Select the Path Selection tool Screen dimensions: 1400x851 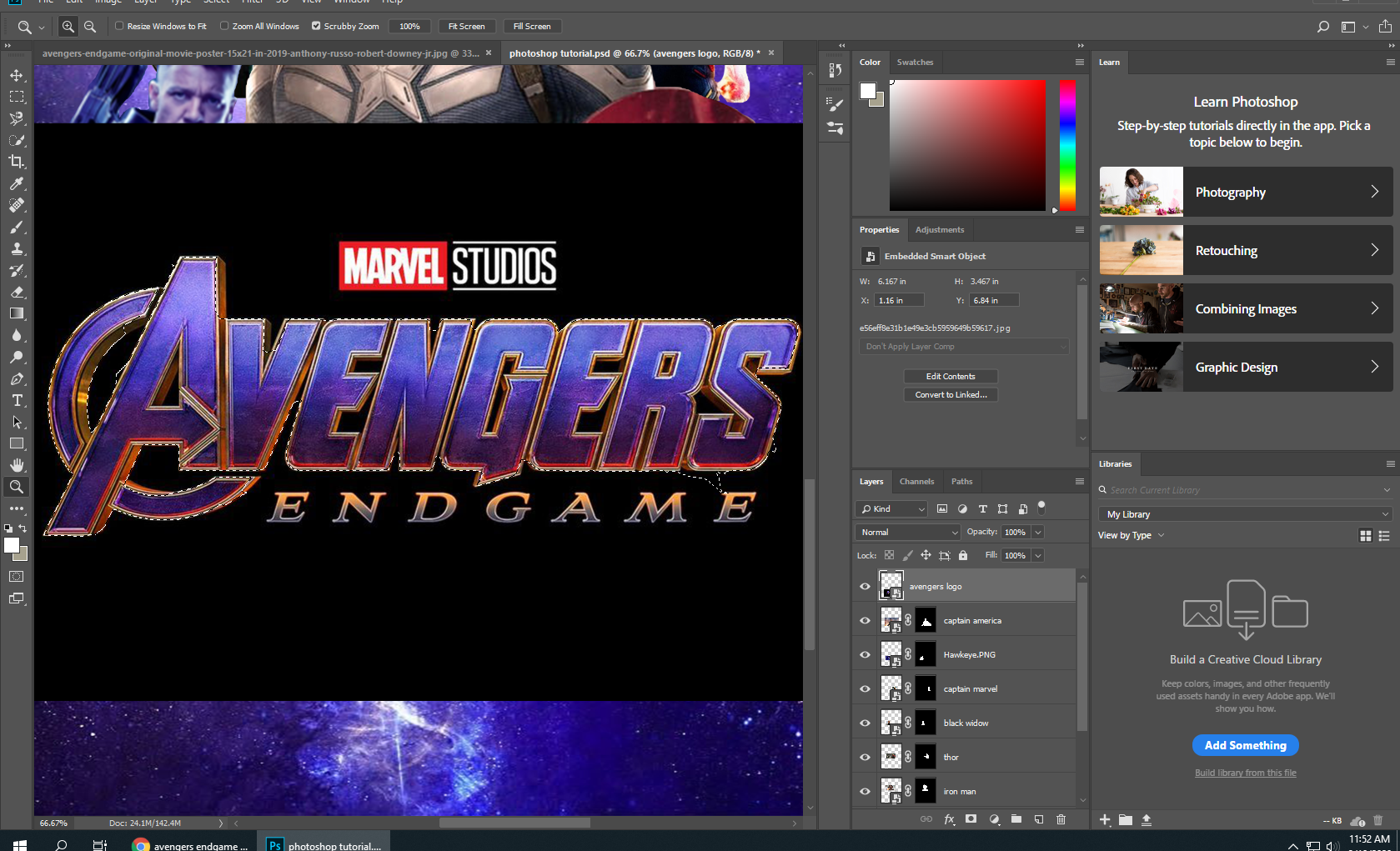click(17, 422)
